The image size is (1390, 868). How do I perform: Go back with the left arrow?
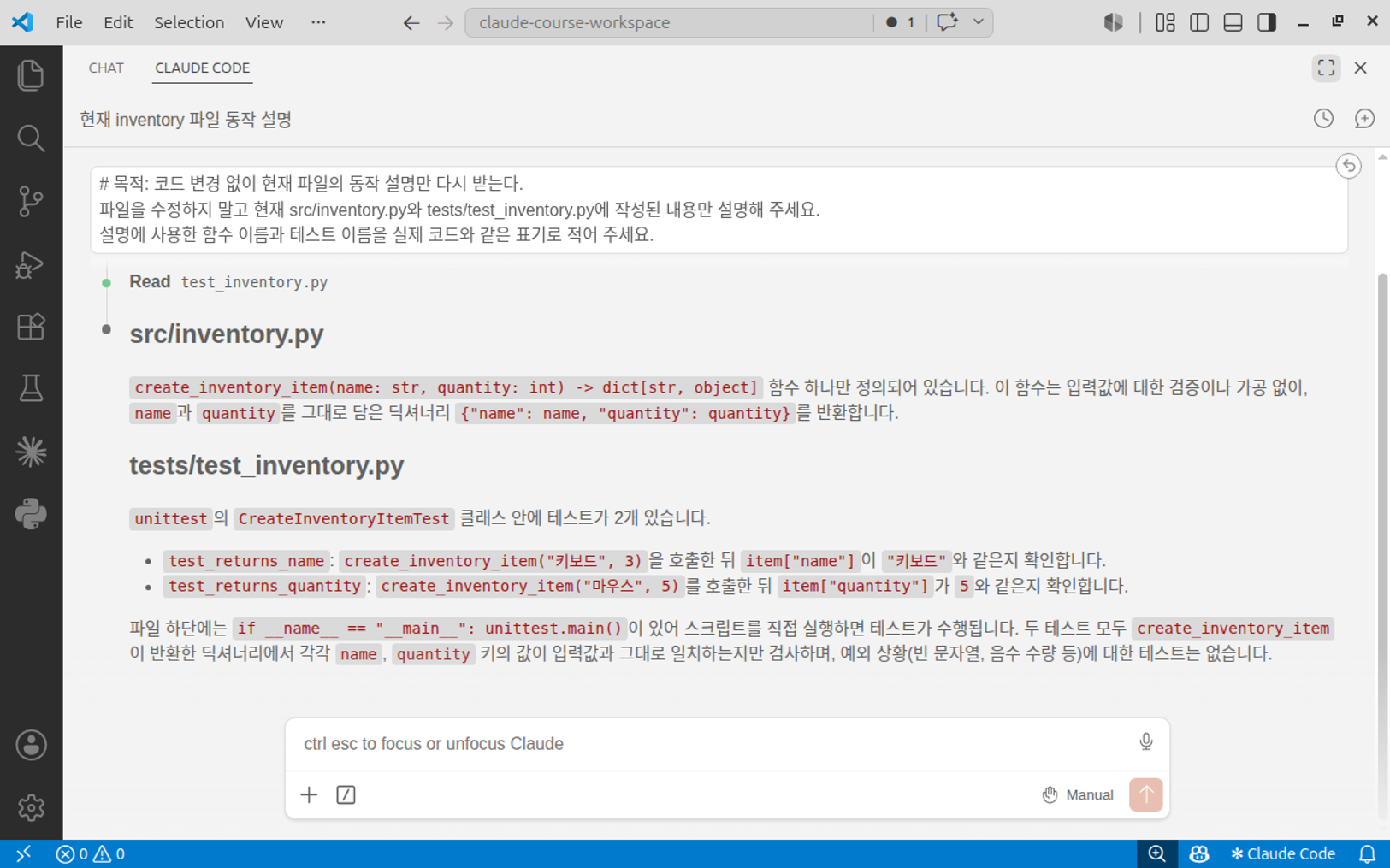(x=411, y=23)
